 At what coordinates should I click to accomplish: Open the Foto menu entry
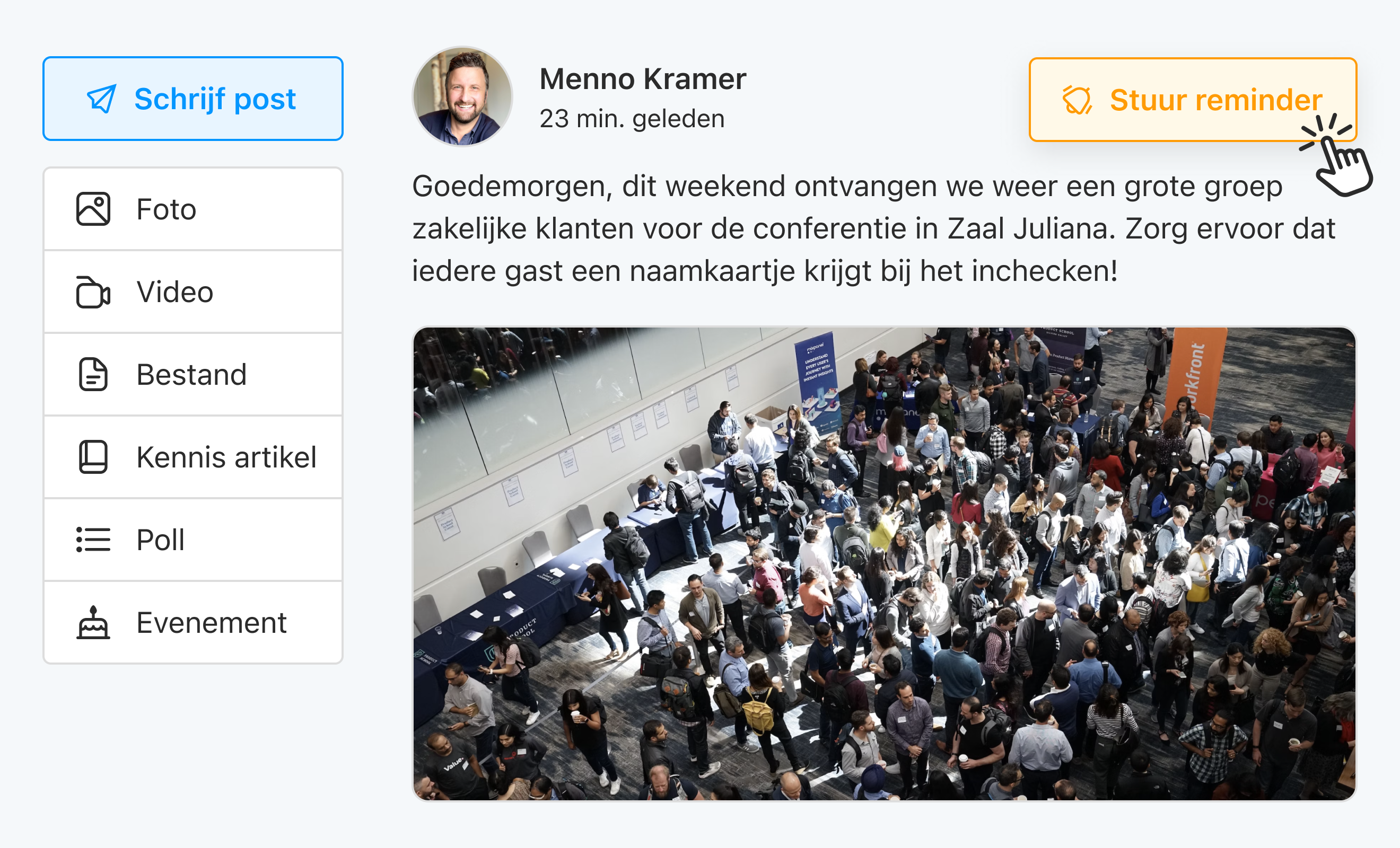point(165,208)
